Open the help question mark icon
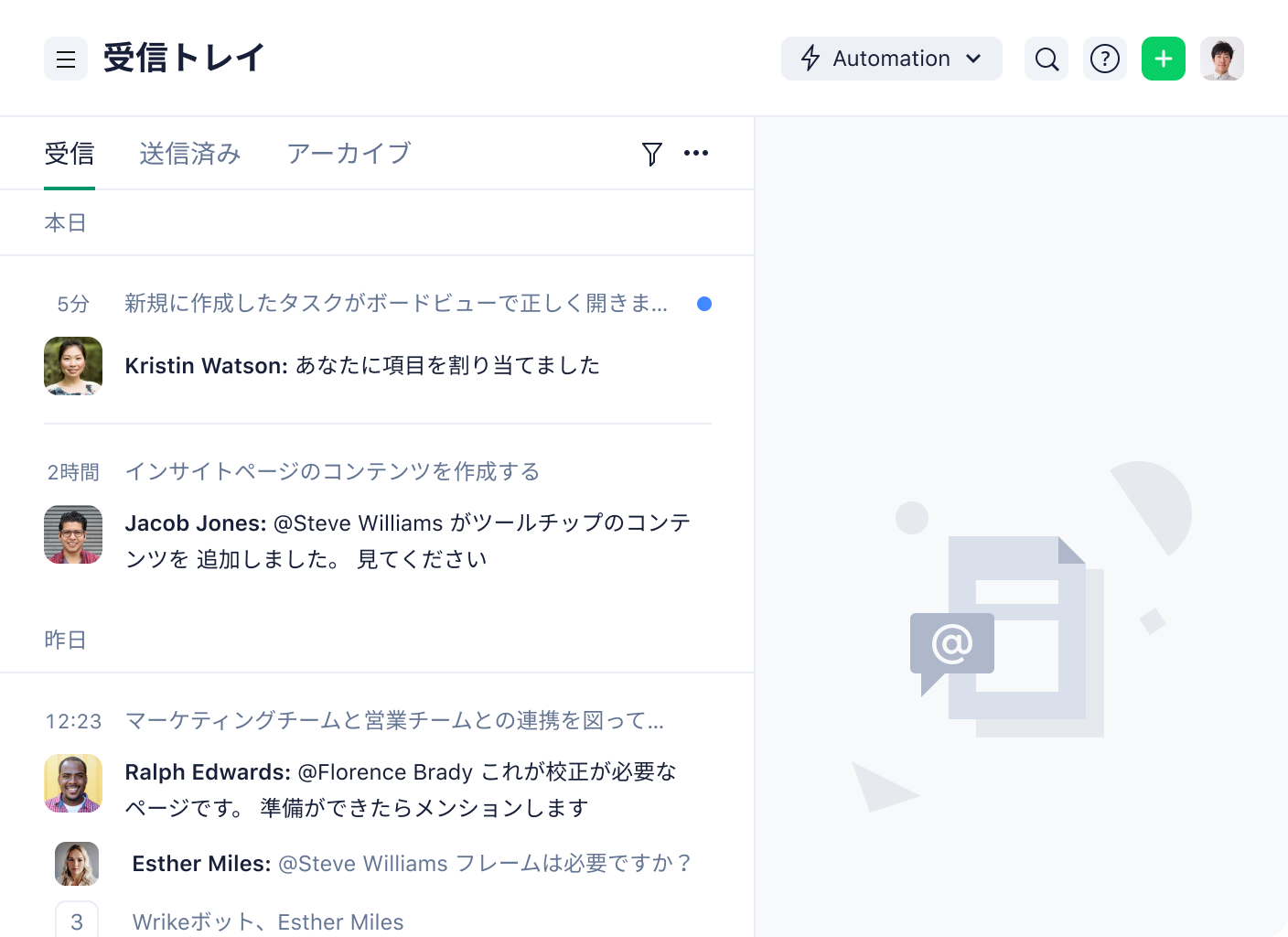1288x937 pixels. 1105,59
